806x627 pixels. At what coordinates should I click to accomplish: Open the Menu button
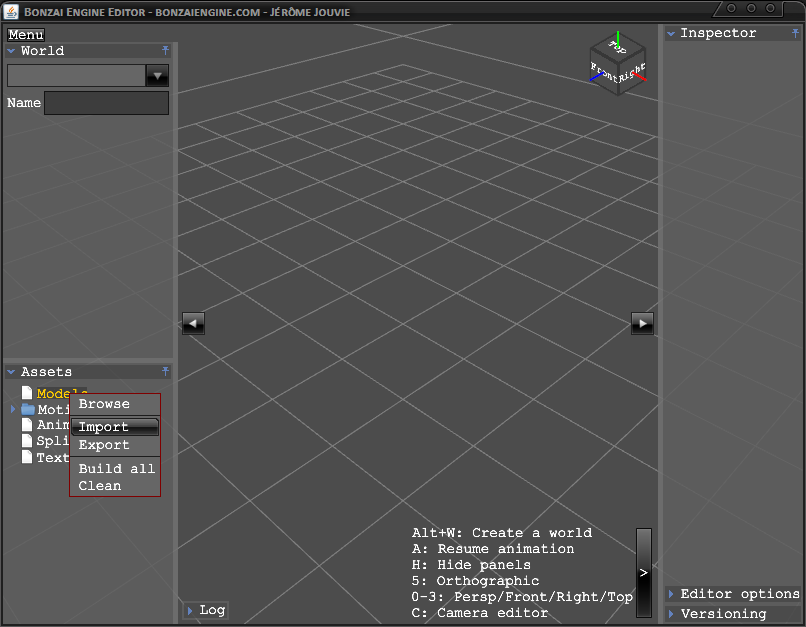26,35
